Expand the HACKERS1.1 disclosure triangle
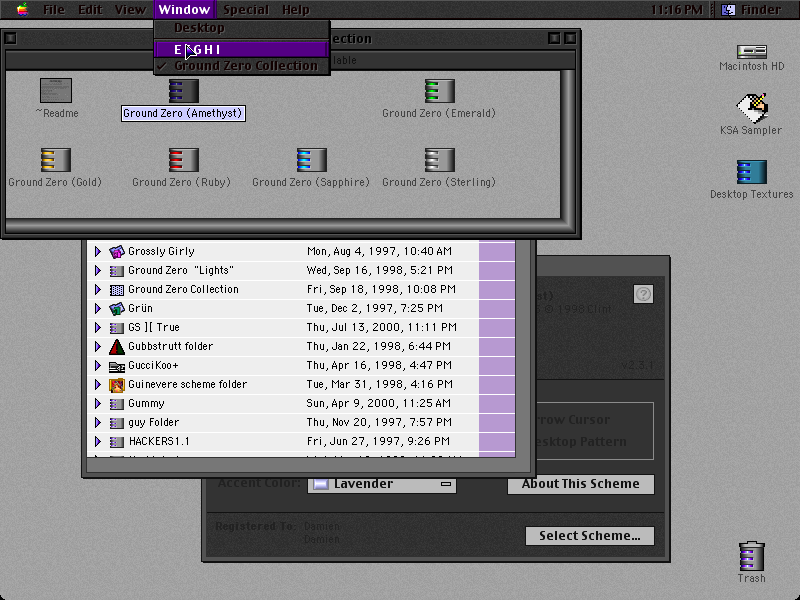The image size is (800, 600). pyautogui.click(x=97, y=441)
